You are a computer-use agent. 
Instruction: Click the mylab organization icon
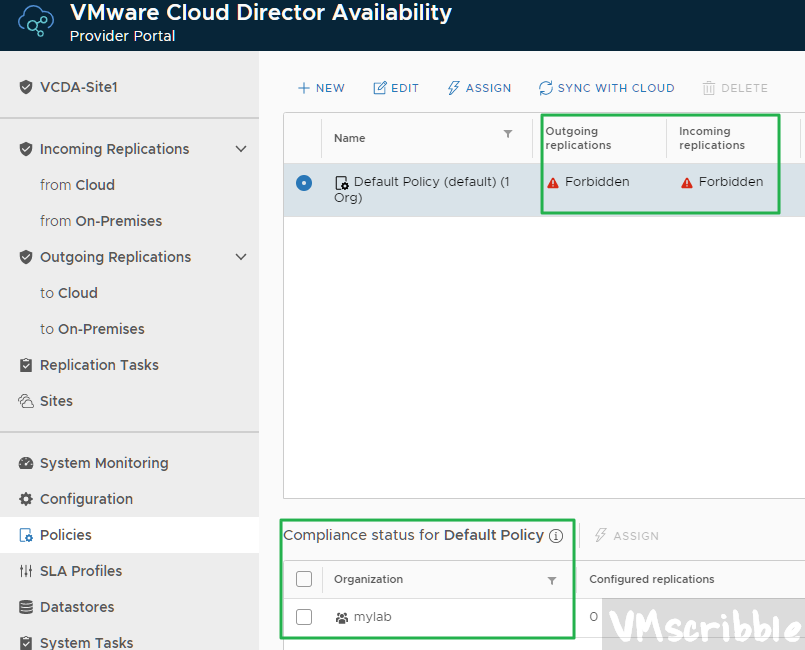pyautogui.click(x=342, y=618)
